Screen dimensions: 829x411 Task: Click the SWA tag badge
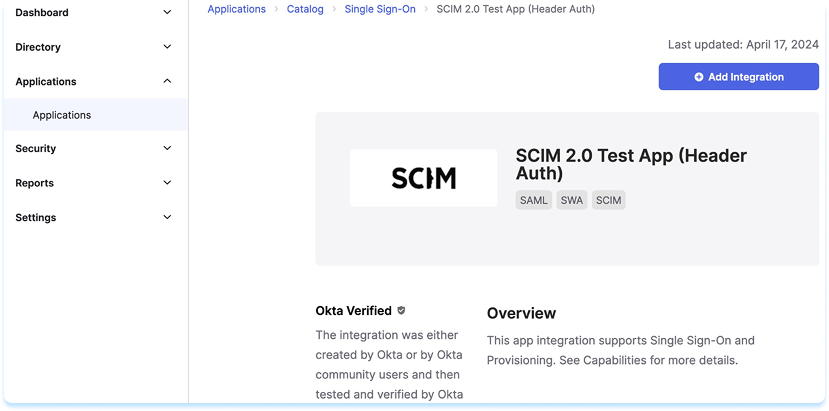572,200
